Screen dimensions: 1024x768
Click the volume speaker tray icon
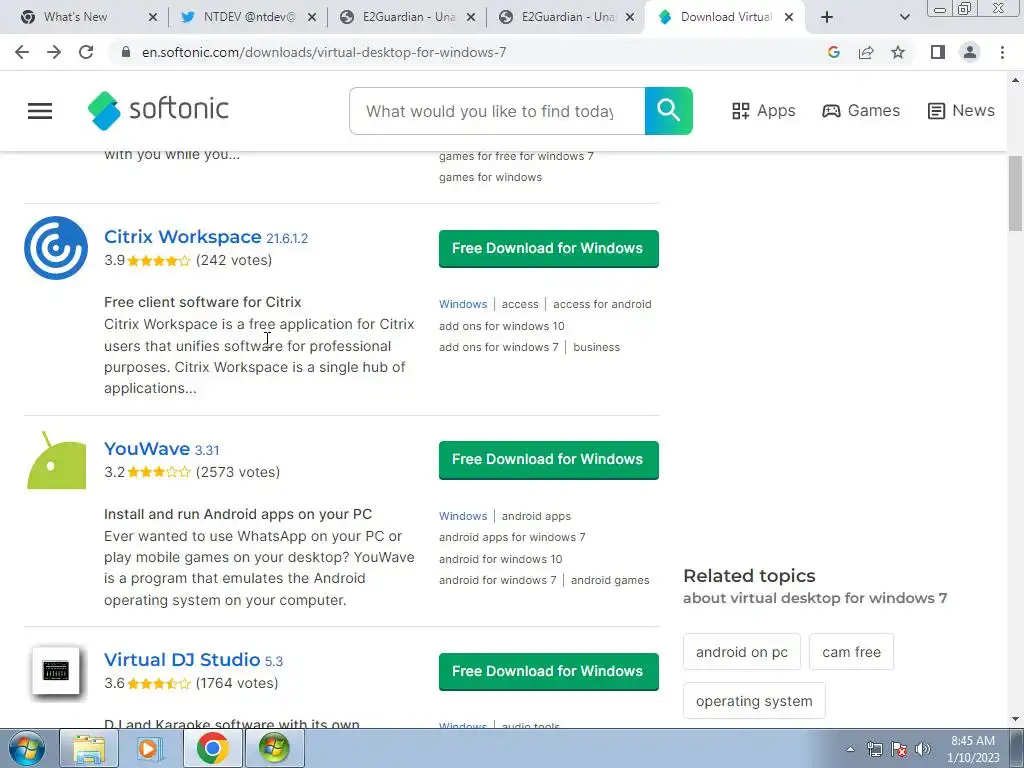coord(923,749)
